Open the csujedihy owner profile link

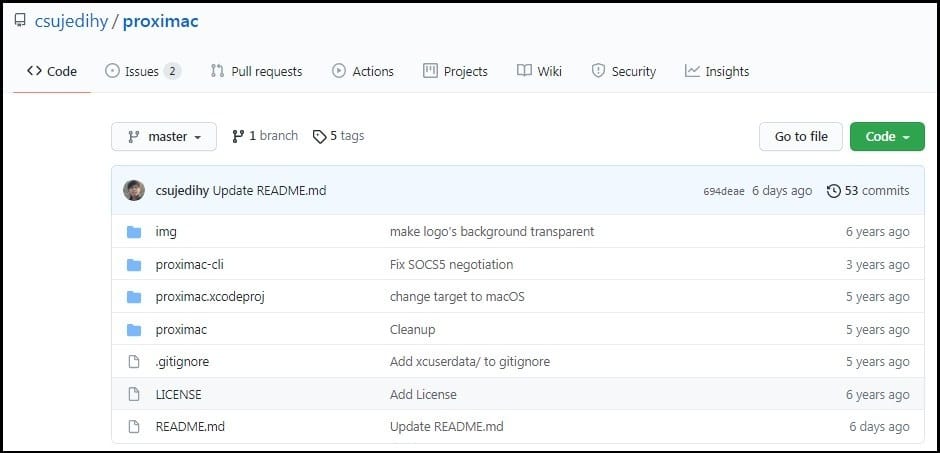point(71,22)
